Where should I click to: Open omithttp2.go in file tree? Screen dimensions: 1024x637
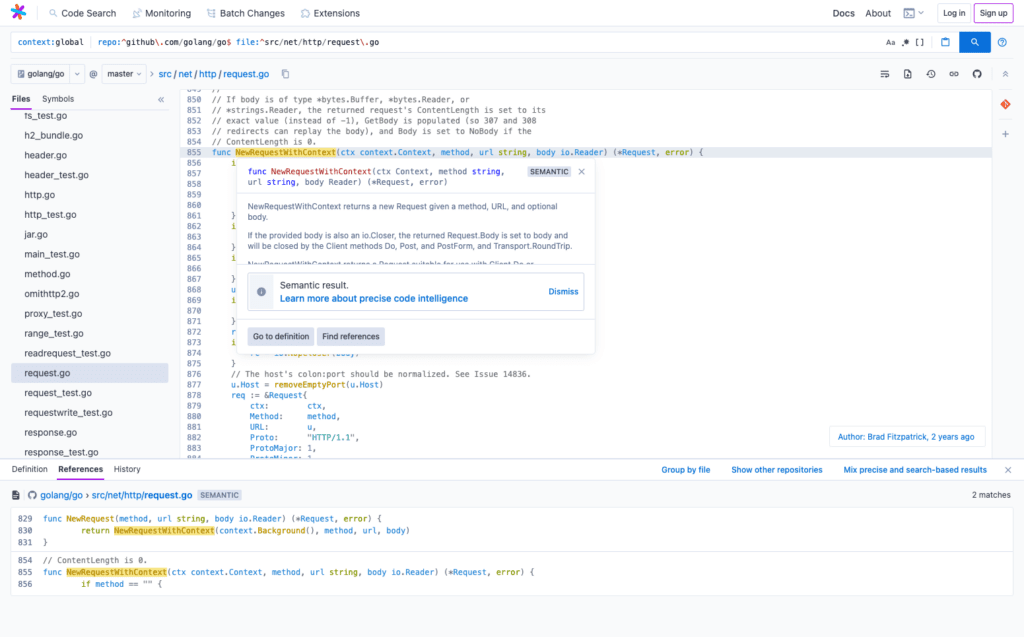tap(52, 293)
